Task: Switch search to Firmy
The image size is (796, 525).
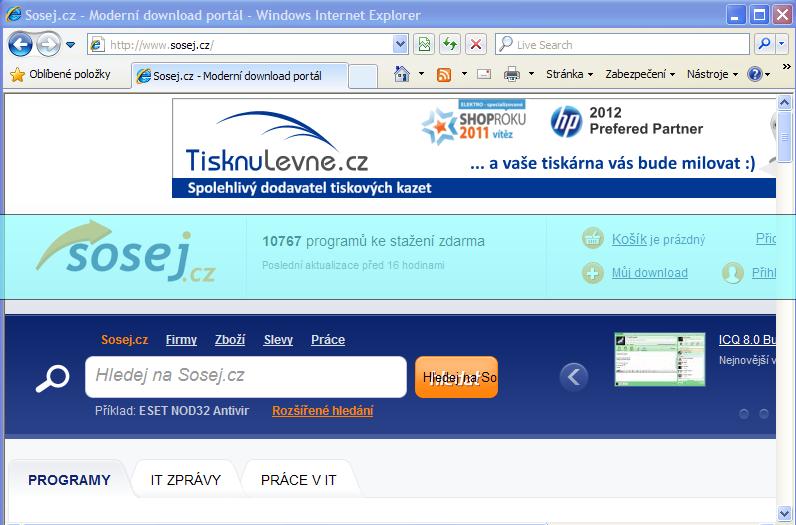Action: 181,340
